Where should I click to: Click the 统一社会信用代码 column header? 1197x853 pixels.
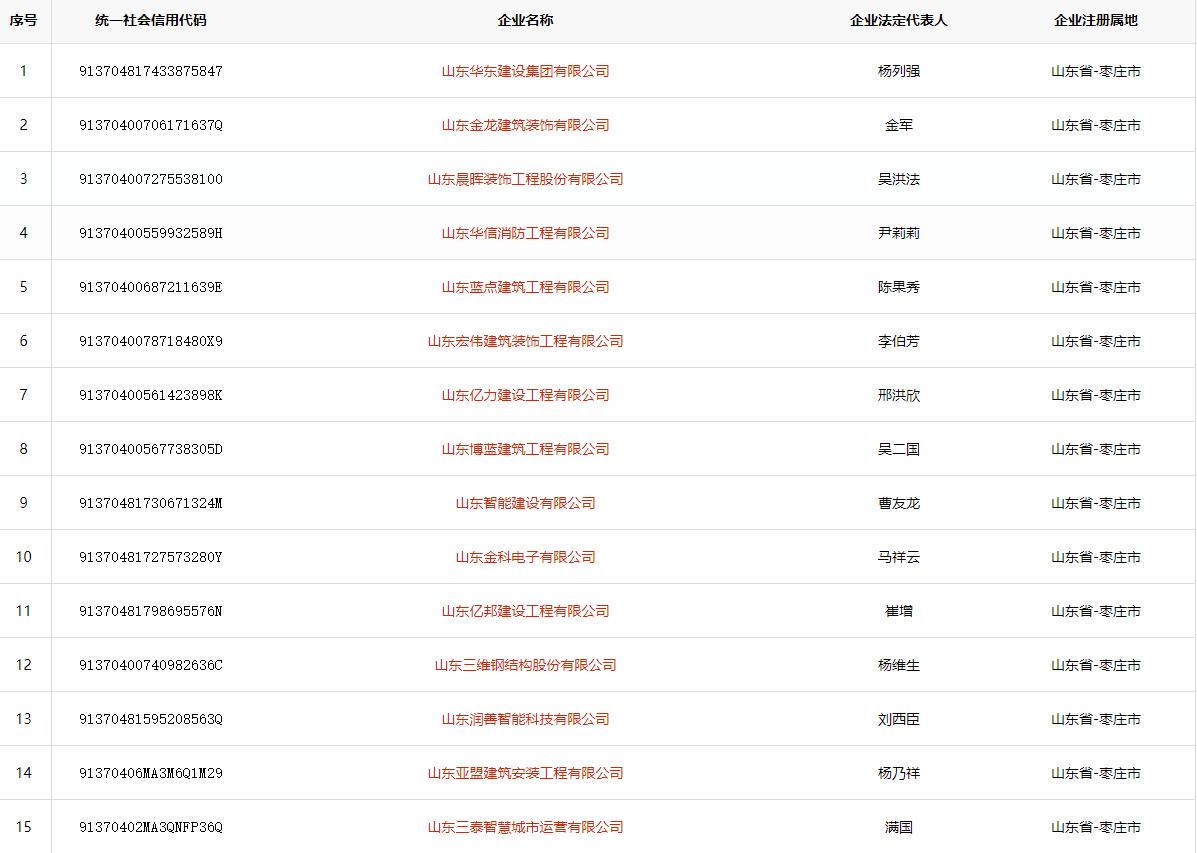pos(151,20)
